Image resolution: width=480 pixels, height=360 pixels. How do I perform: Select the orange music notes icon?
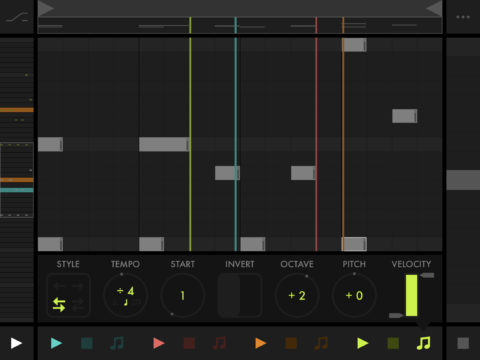pos(321,343)
